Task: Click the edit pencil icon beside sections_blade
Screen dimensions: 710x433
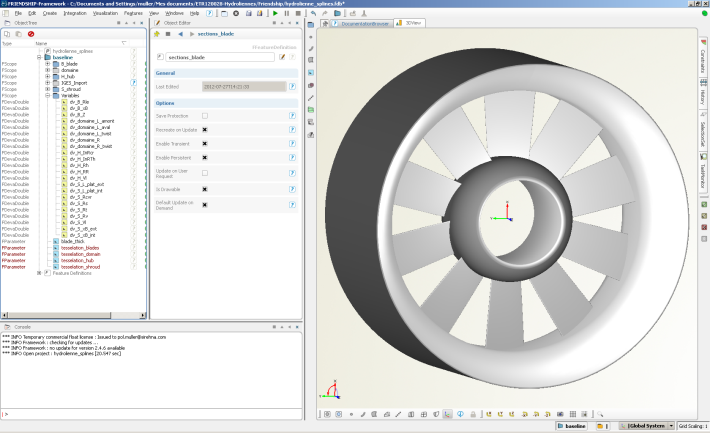Action: click(282, 58)
